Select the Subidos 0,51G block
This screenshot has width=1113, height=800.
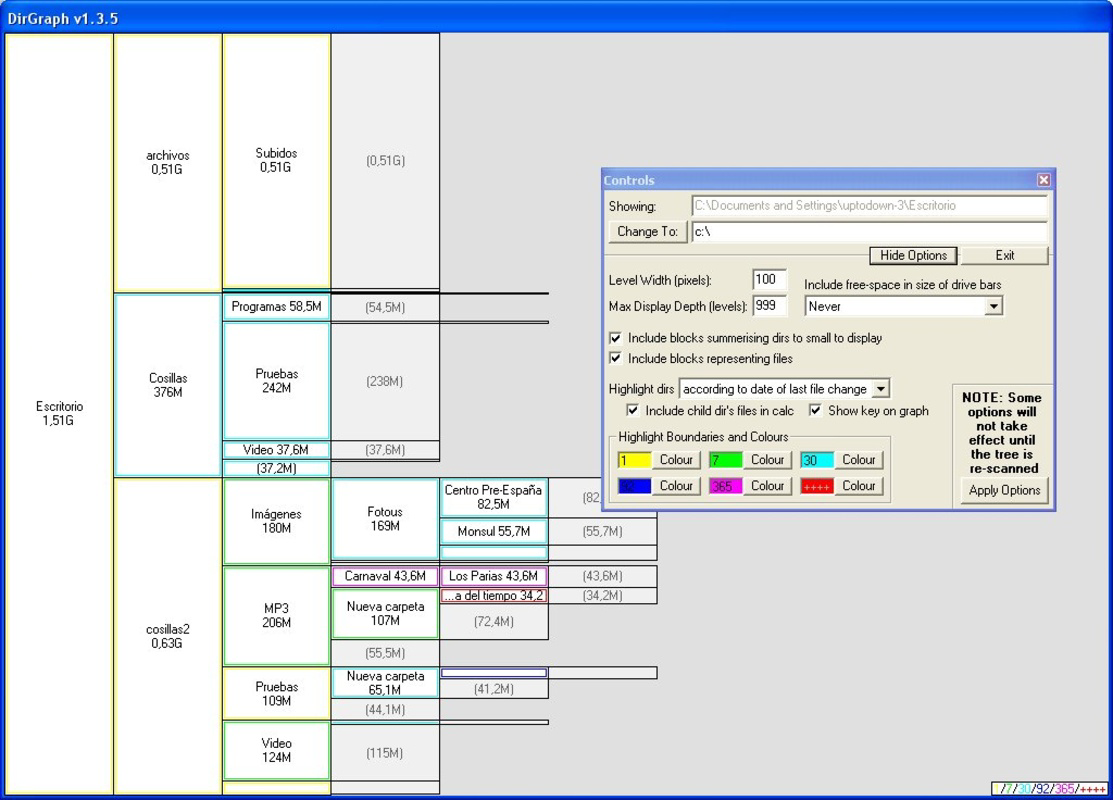(x=276, y=160)
